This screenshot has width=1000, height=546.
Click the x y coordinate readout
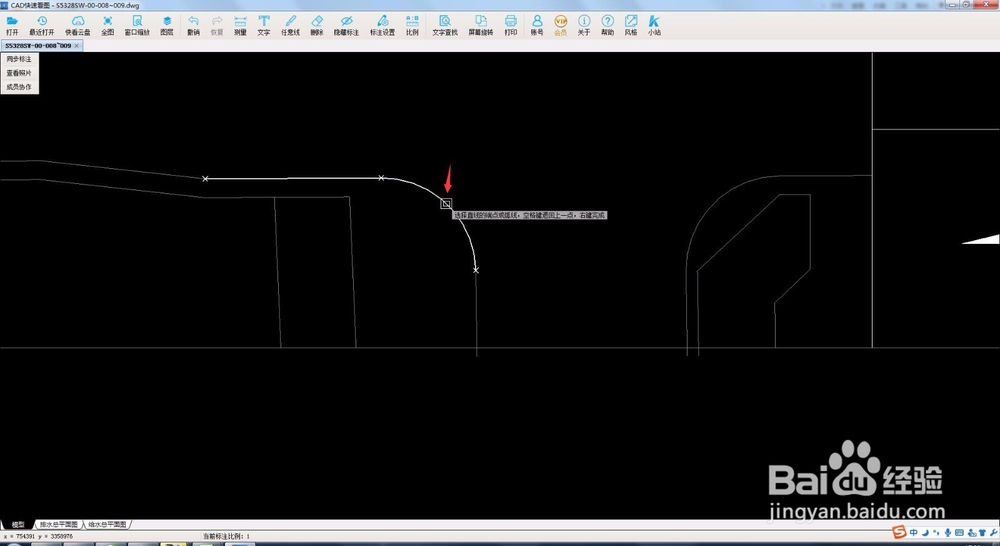point(38,536)
